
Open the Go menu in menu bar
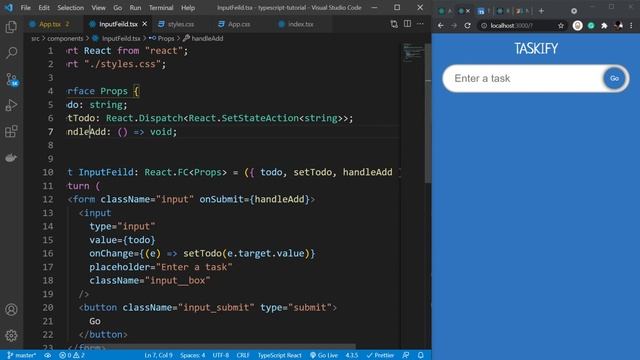click(x=118, y=8)
